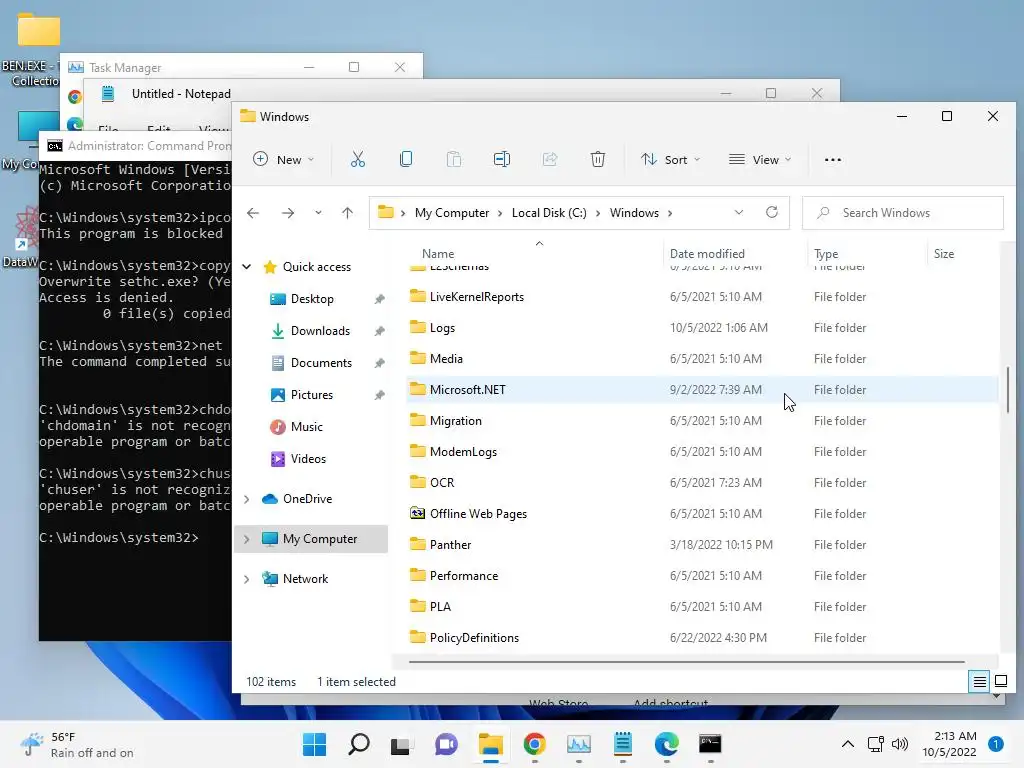Go up one folder level arrow
This screenshot has height=768, width=1024.
tap(347, 213)
